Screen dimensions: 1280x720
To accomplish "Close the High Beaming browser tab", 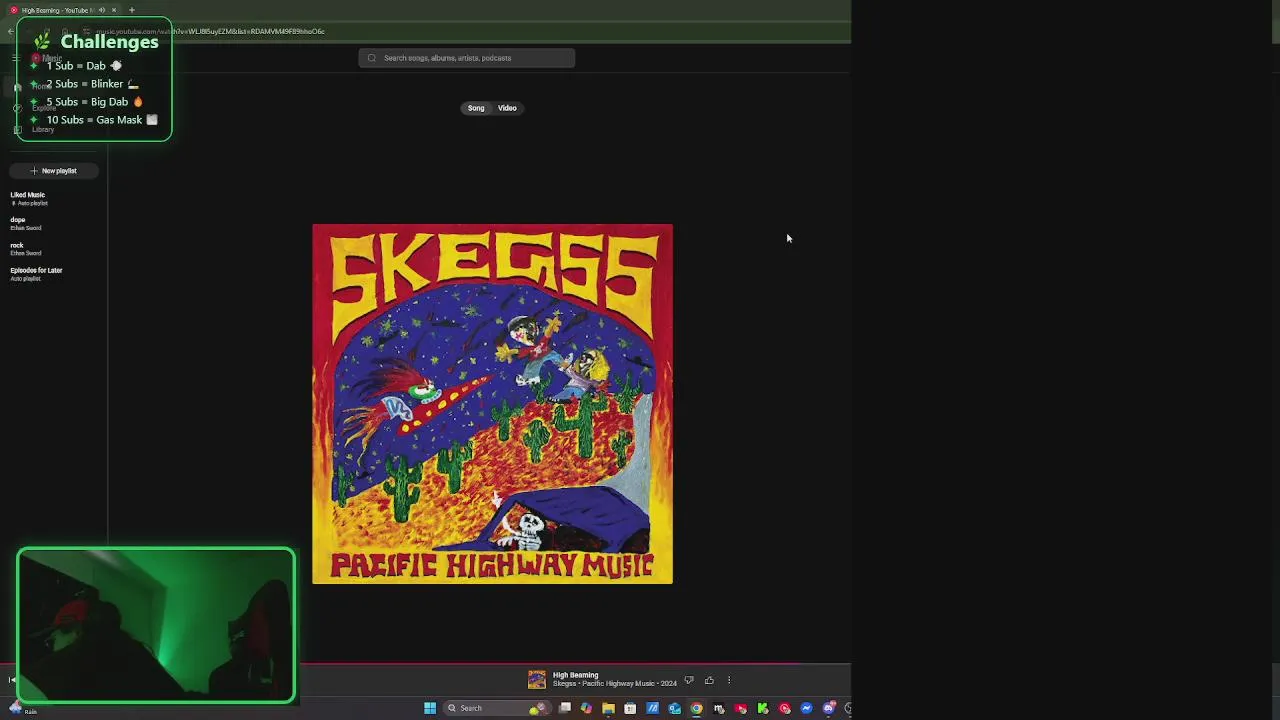I will pos(114,10).
